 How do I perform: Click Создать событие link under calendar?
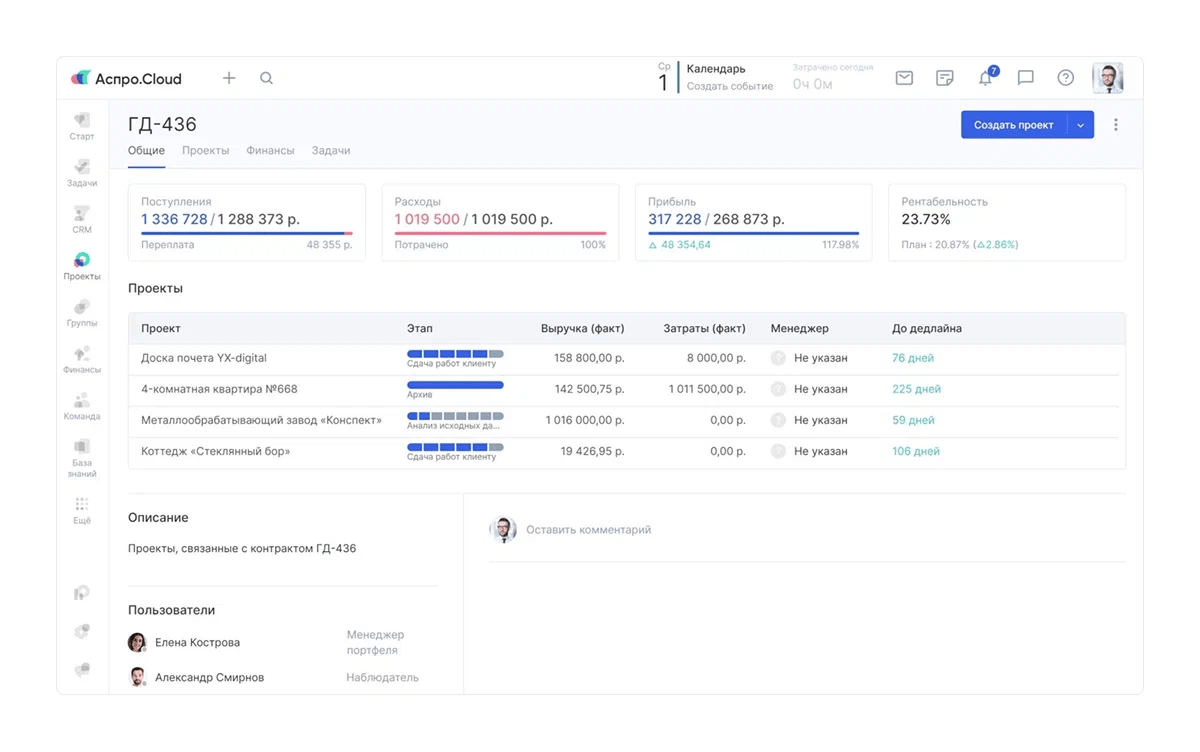[x=729, y=87]
